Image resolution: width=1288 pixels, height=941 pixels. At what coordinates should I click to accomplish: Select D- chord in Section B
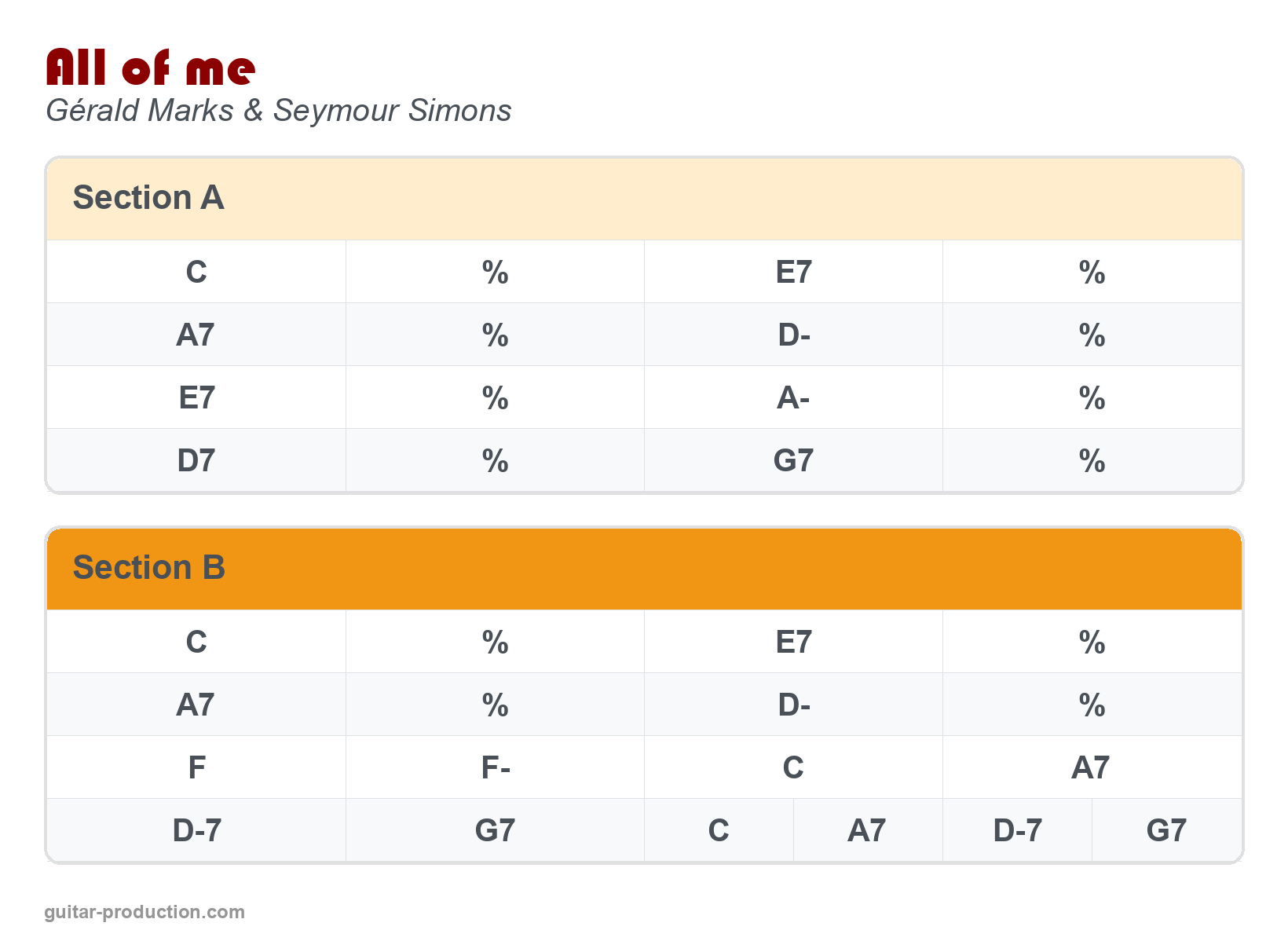[793, 705]
